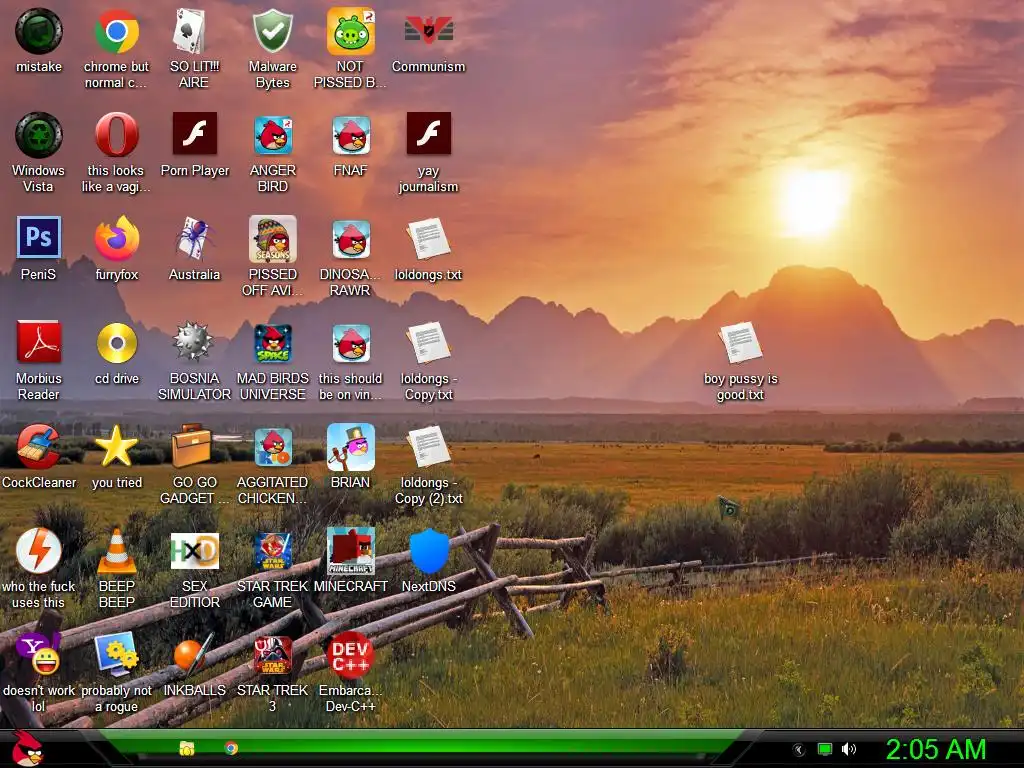
Task: Open the 'STAR TREK 3' icon
Action: pyautogui.click(x=272, y=654)
